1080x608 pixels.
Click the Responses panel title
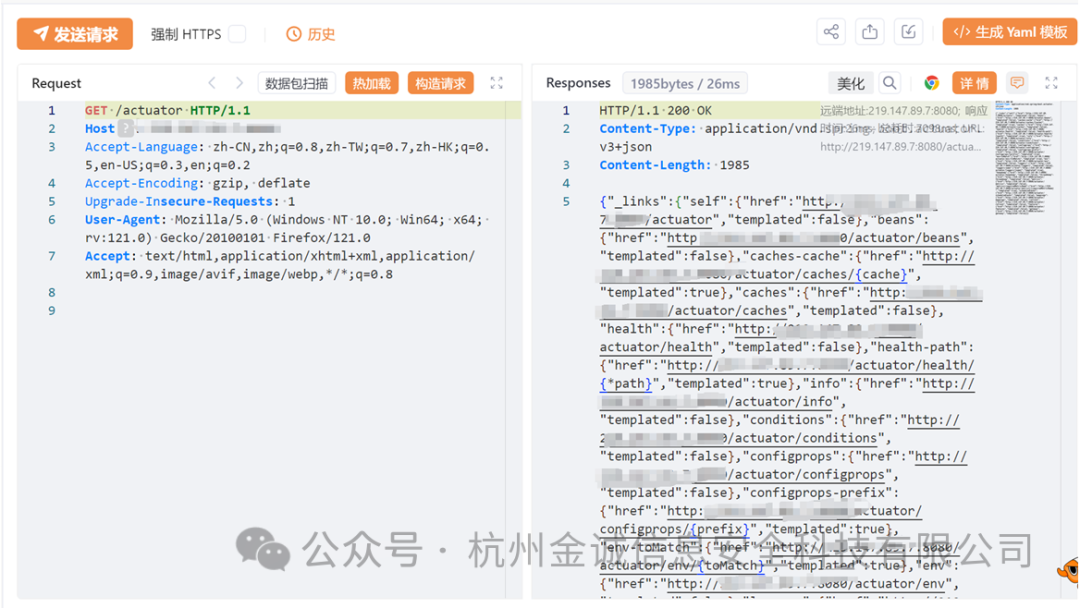578,83
